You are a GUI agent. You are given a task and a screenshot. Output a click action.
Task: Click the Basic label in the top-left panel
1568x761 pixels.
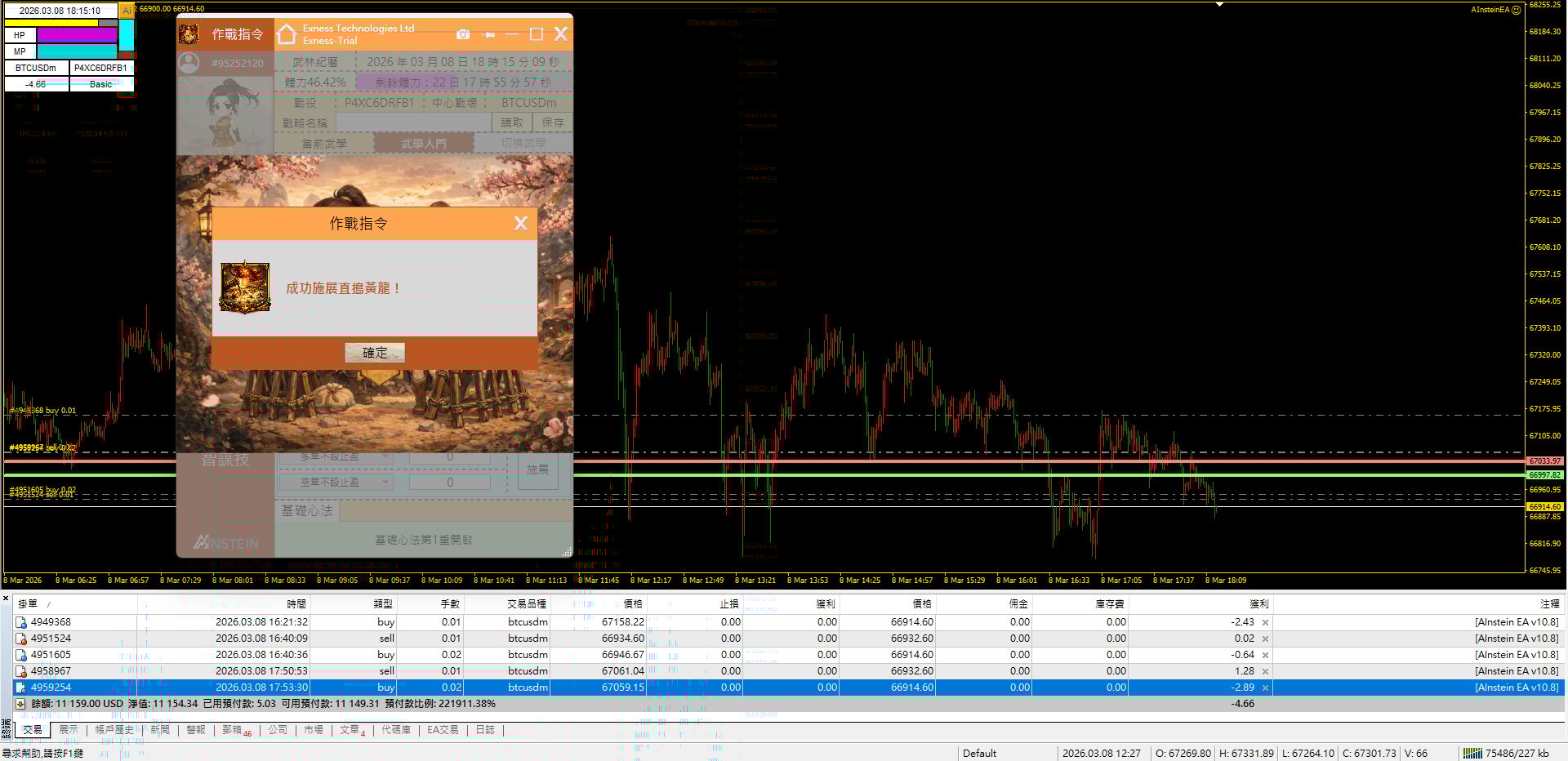(x=101, y=84)
